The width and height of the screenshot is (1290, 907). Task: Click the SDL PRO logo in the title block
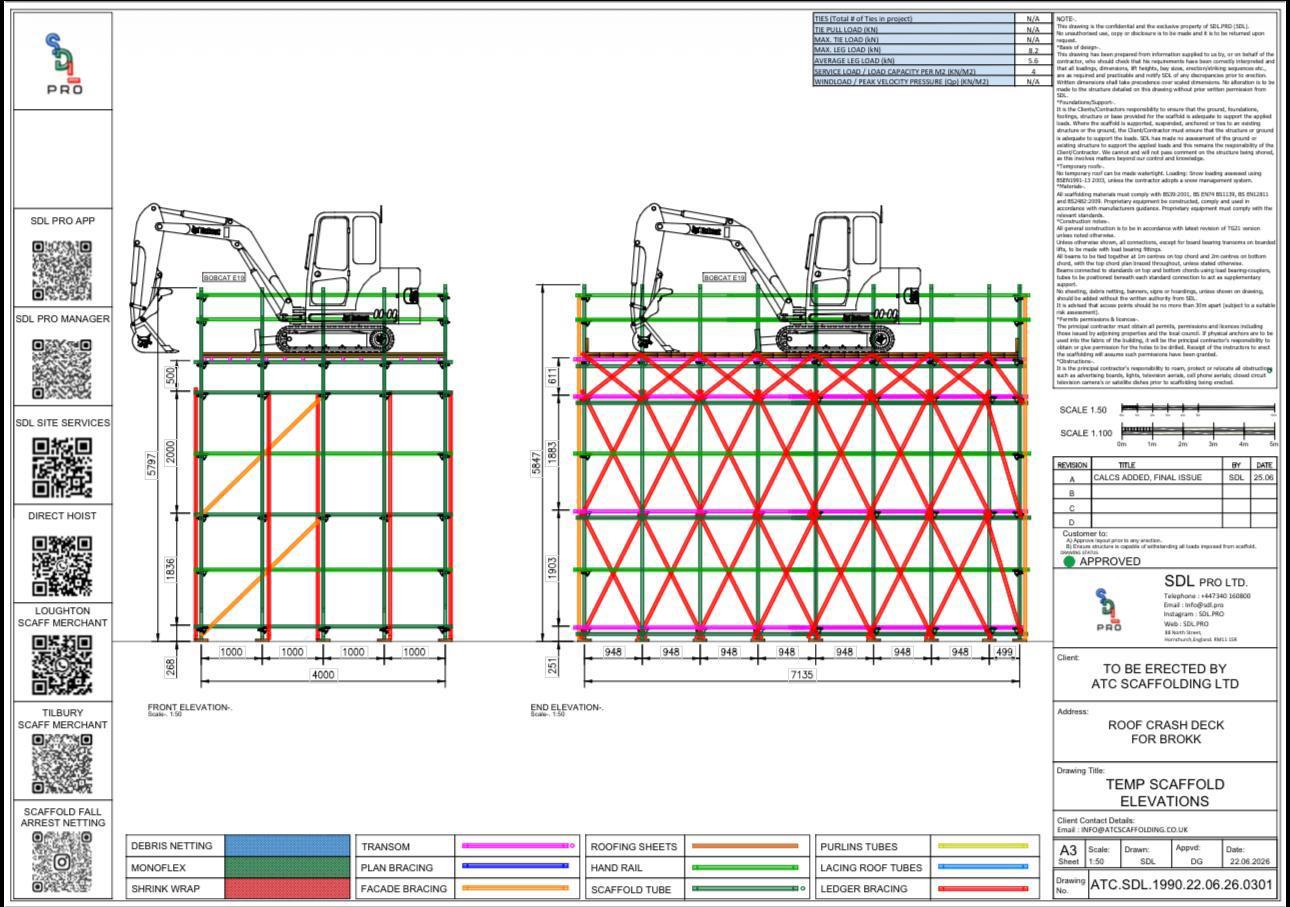1108,609
